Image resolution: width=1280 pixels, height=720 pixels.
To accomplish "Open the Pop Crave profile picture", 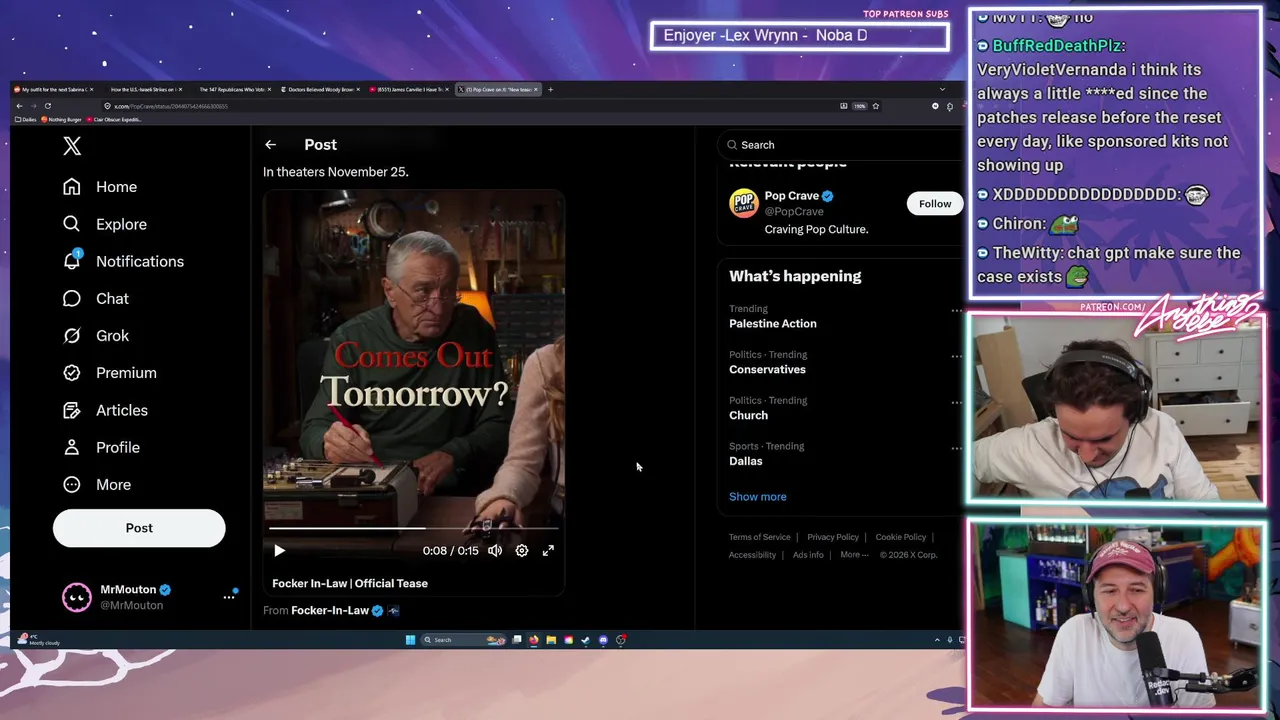I will [744, 203].
